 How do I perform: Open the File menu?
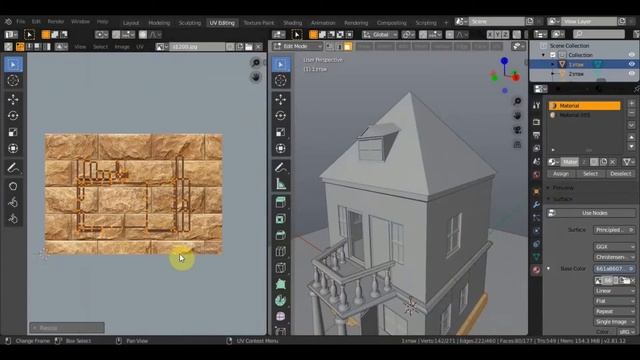[x=21, y=22]
